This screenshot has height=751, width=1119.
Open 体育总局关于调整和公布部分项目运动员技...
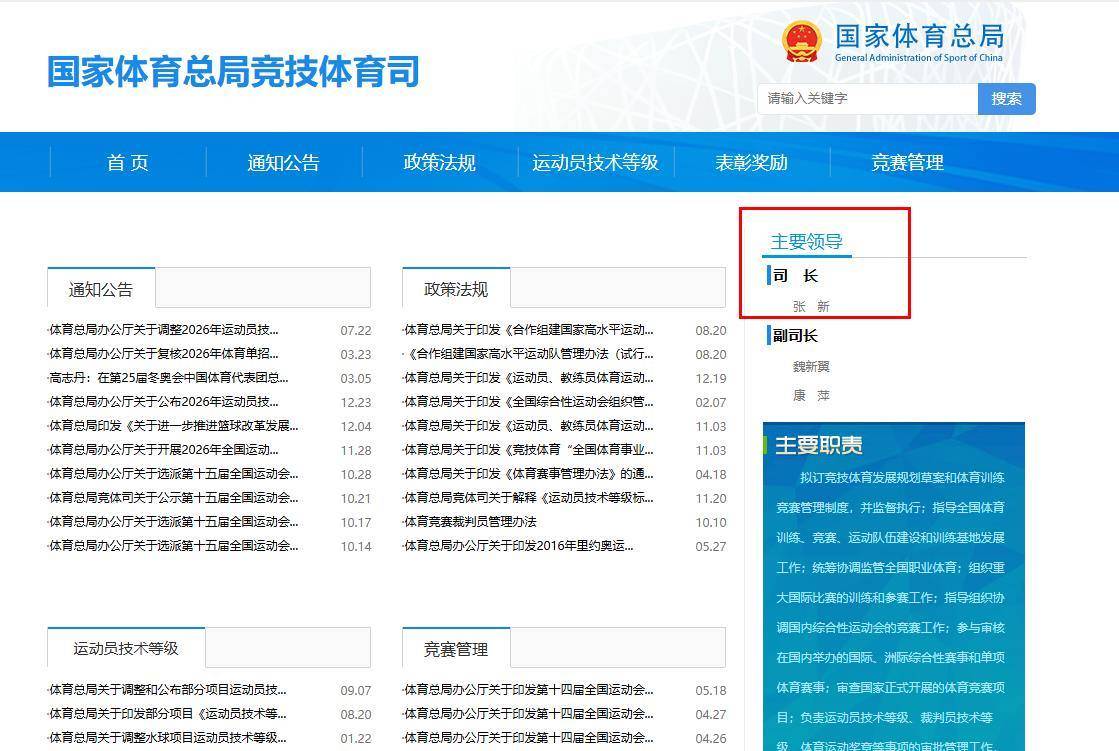coord(168,690)
